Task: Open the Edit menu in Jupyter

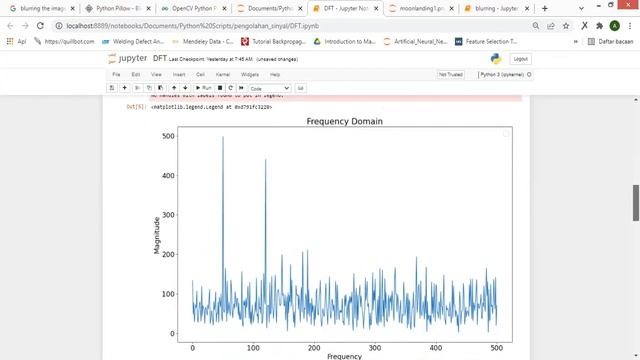Action: (x=136, y=75)
